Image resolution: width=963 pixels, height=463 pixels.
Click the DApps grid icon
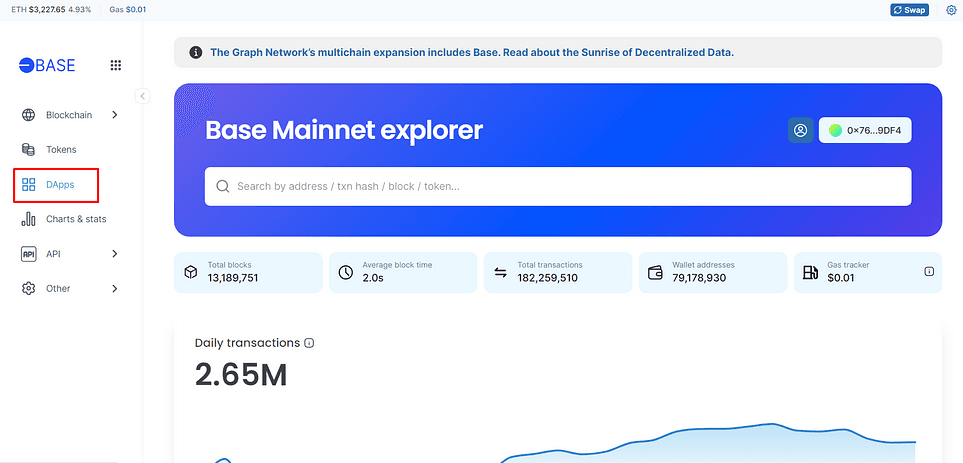pos(28,184)
